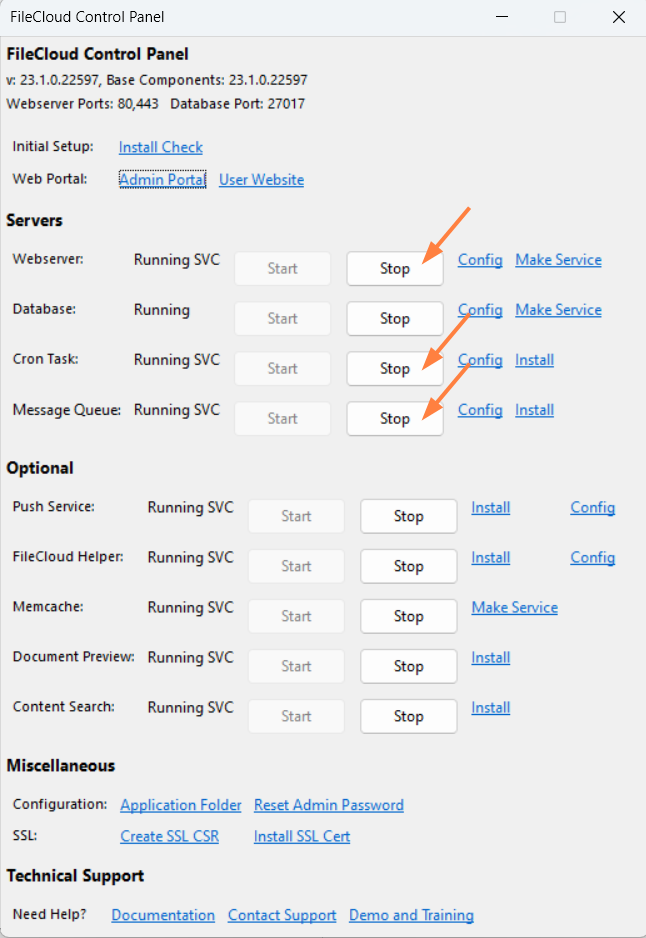646x938 pixels.
Task: Open Config for Push Service
Action: coord(592,508)
